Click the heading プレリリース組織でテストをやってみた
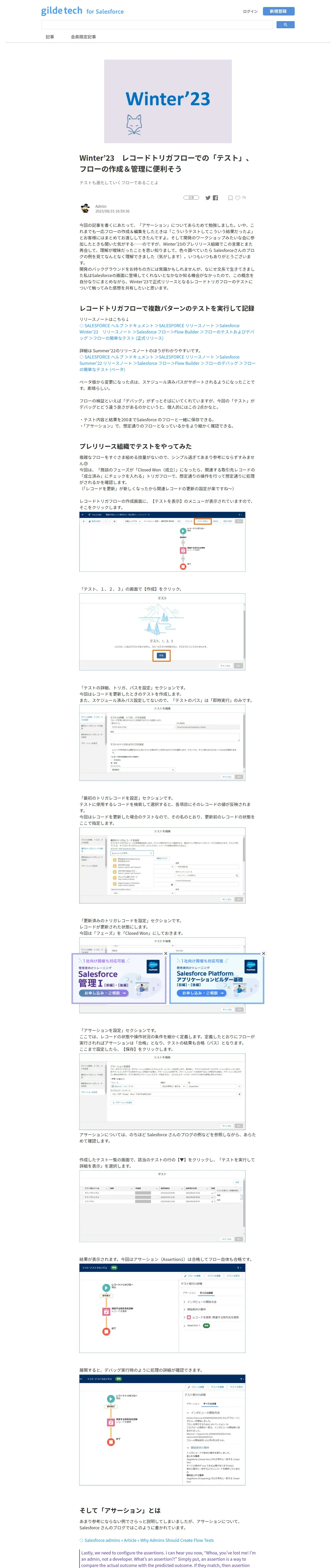The height and width of the screenshot is (1568, 336). point(135,446)
